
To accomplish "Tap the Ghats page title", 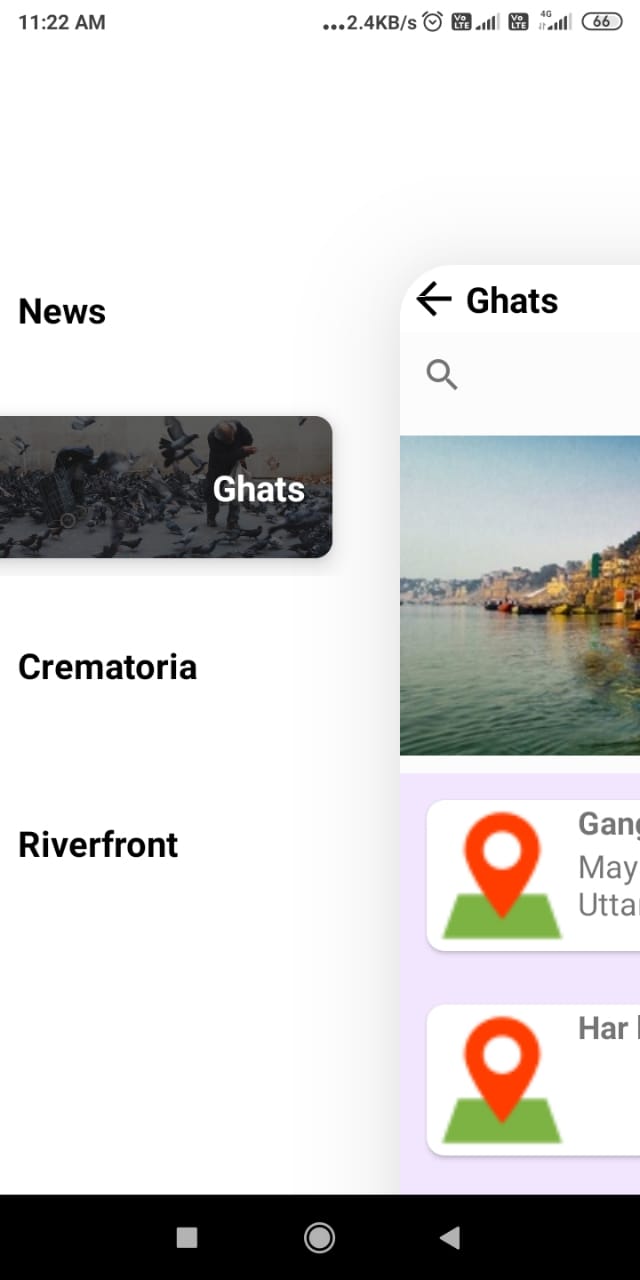I will point(512,300).
